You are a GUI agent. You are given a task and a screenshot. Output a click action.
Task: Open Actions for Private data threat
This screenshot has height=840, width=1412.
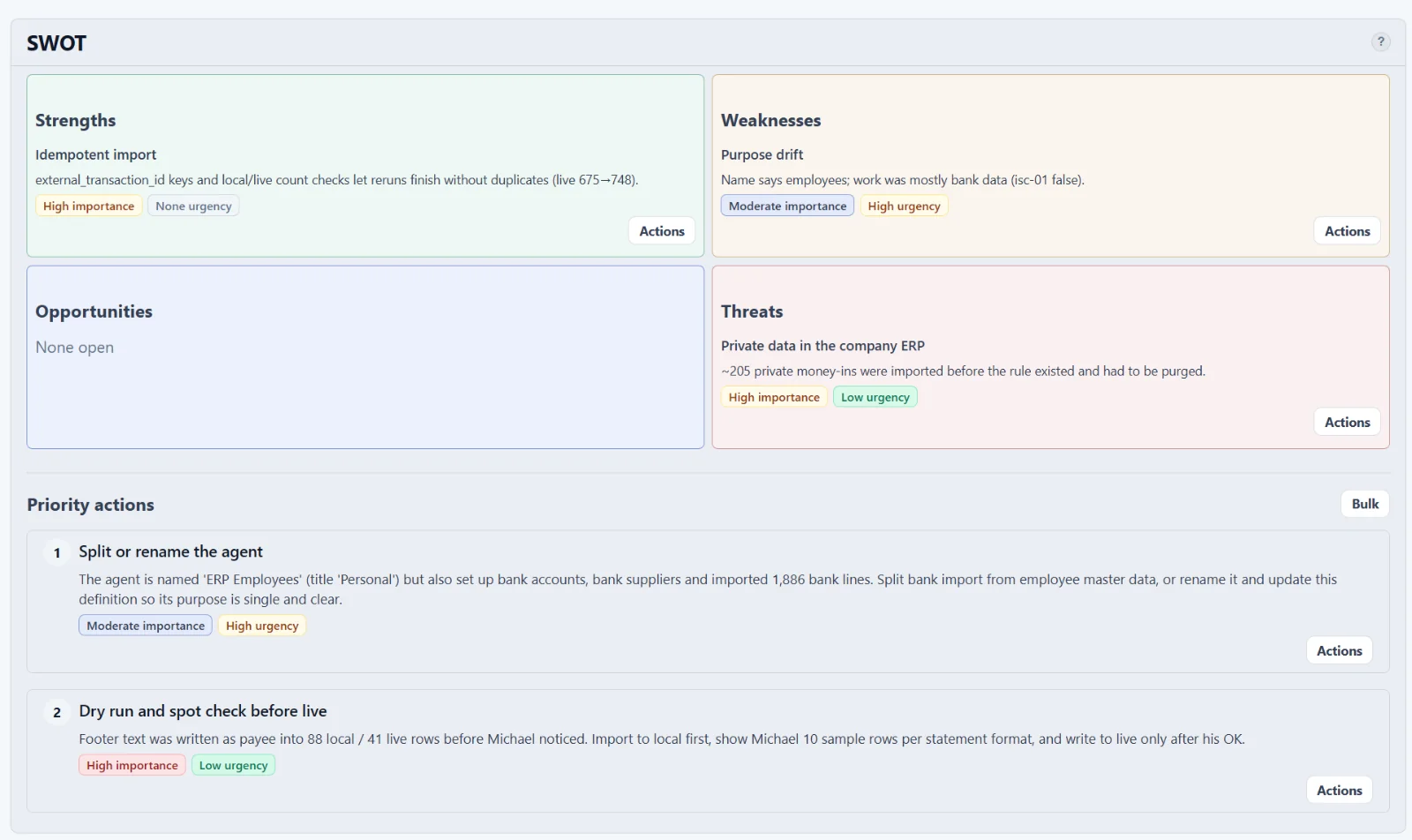click(x=1347, y=423)
